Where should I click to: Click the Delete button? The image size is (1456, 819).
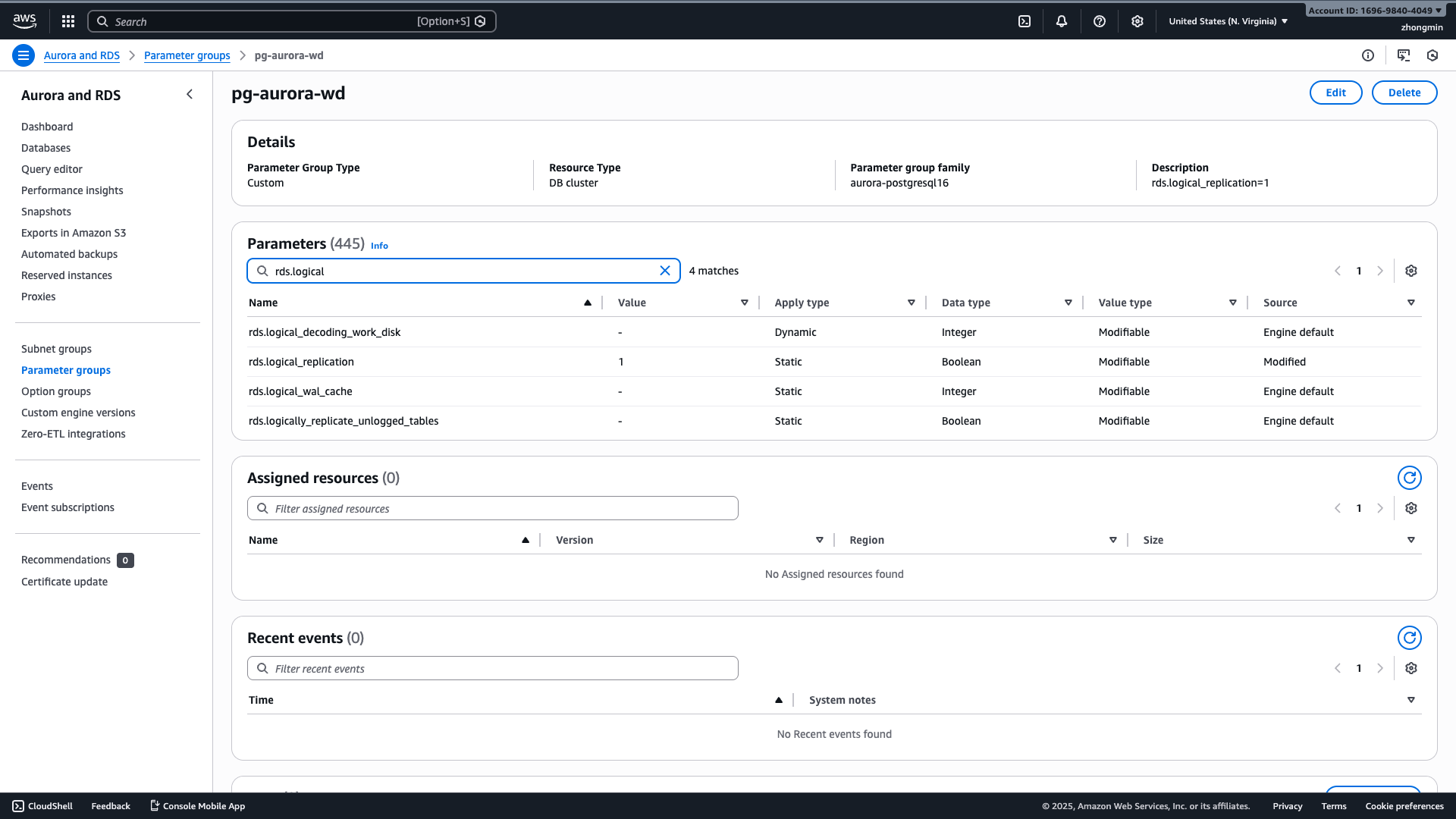1404,93
